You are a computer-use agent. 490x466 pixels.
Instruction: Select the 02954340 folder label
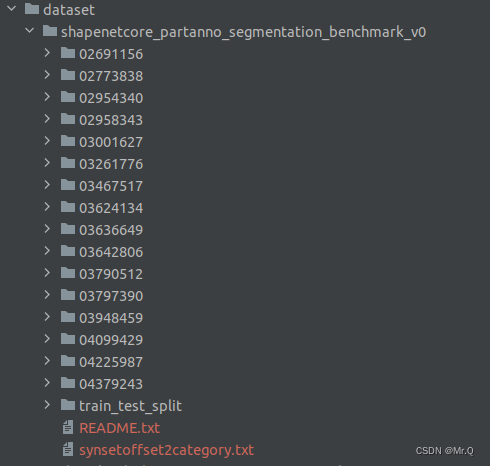[111, 98]
